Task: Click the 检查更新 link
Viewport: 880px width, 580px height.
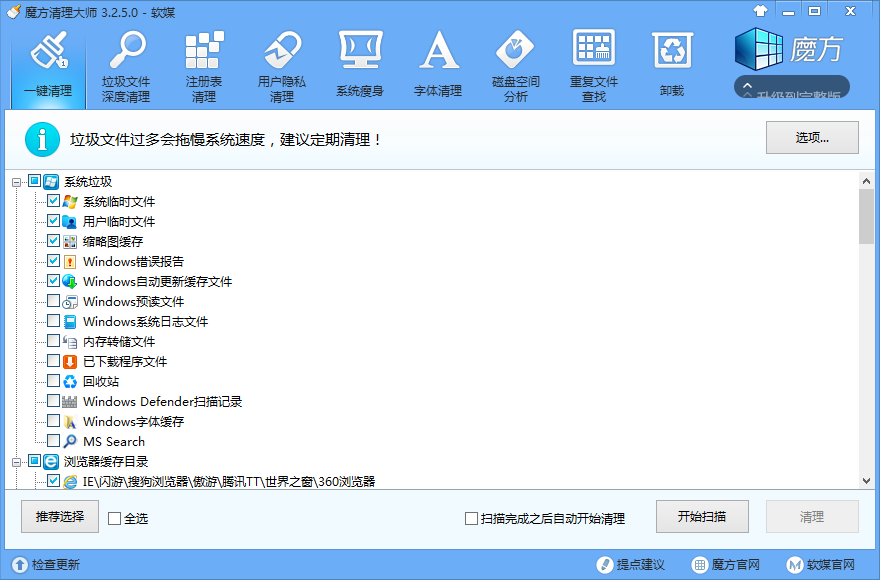Action: point(46,565)
